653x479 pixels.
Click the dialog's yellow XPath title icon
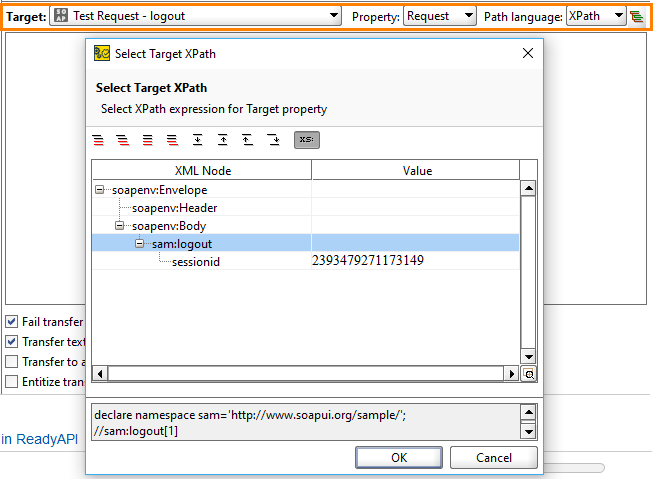pyautogui.click(x=102, y=54)
